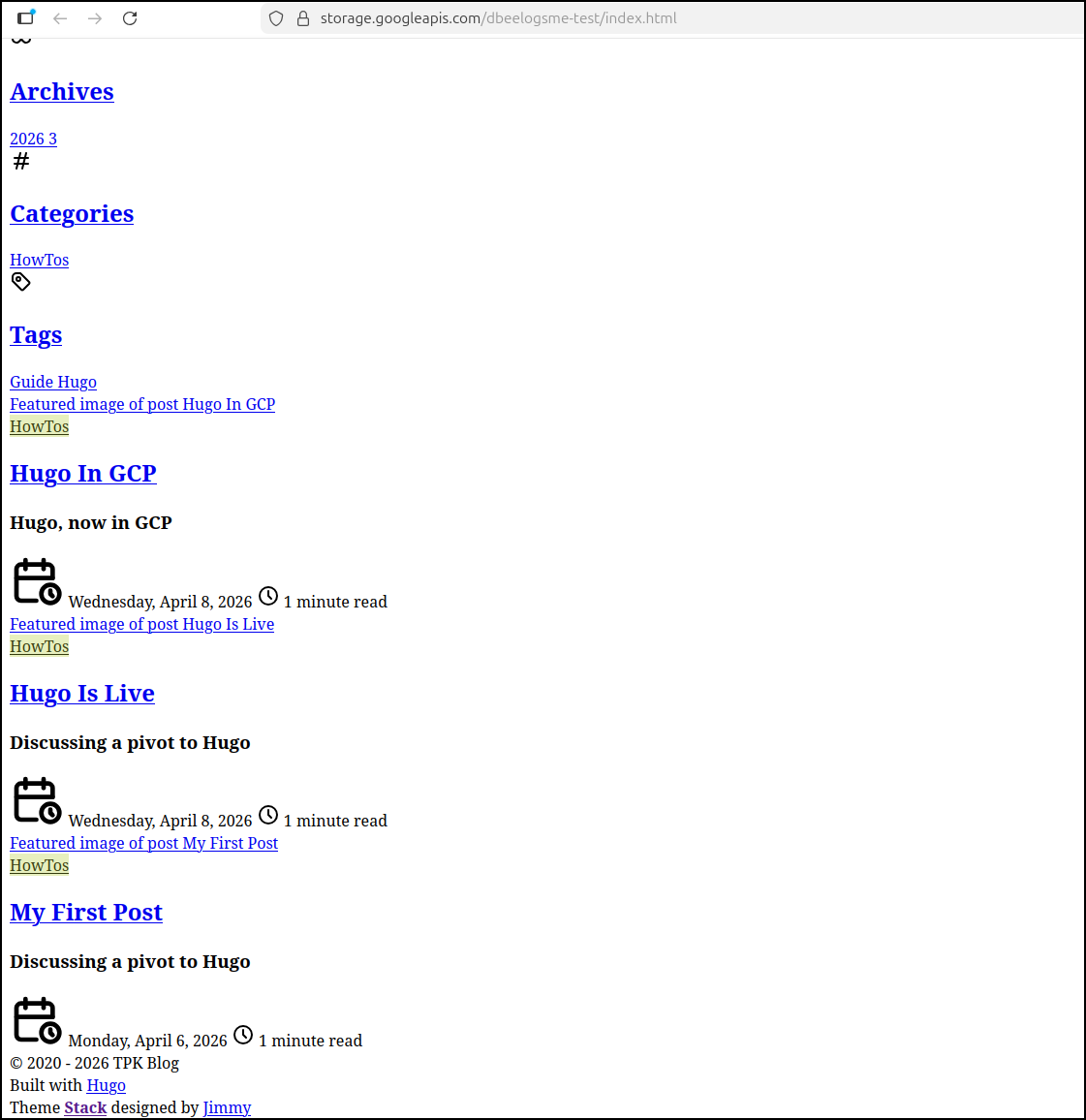Reload the page using the refresh icon
This screenshot has width=1086, height=1120.
tap(129, 17)
